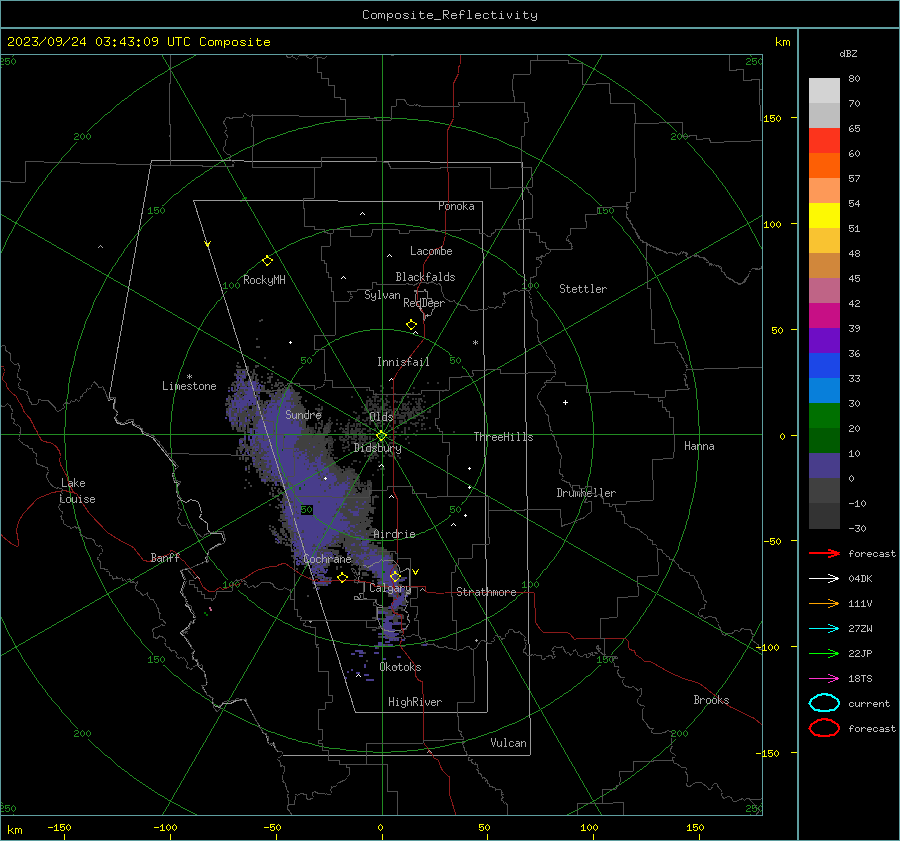Click the red forecast arrow in legend
Screen dimensions: 900x841
click(x=824, y=553)
